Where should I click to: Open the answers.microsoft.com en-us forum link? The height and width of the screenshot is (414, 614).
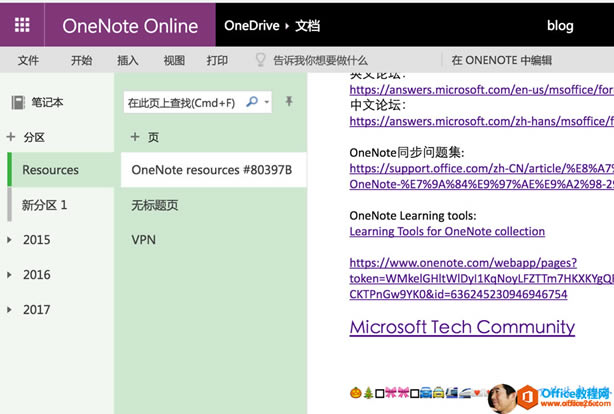(482, 90)
